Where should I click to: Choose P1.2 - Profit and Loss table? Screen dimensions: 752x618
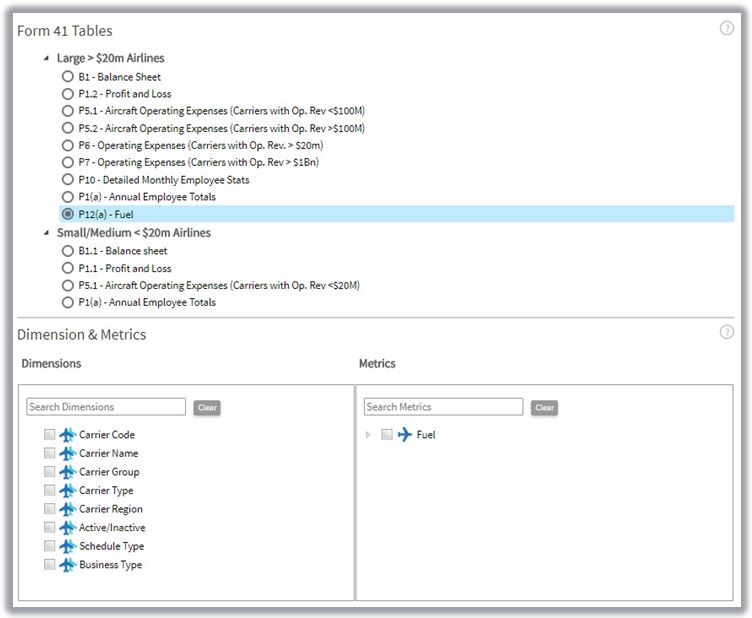pos(67,94)
